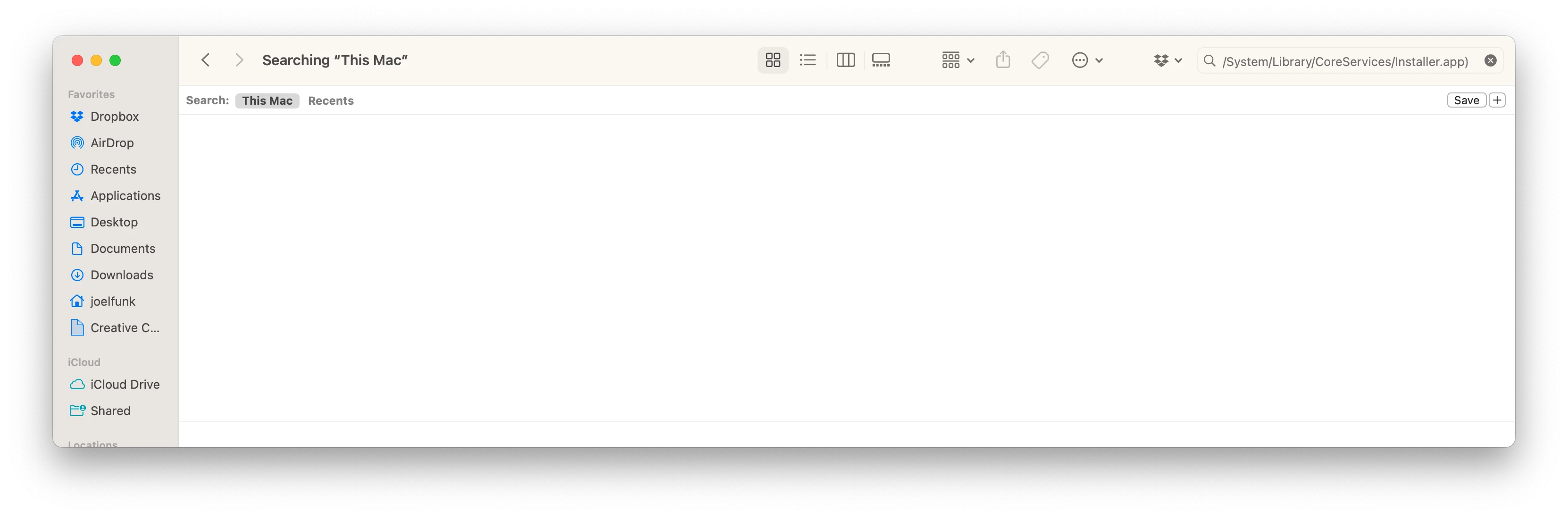
Task: Switch to gallery view
Action: tap(880, 60)
